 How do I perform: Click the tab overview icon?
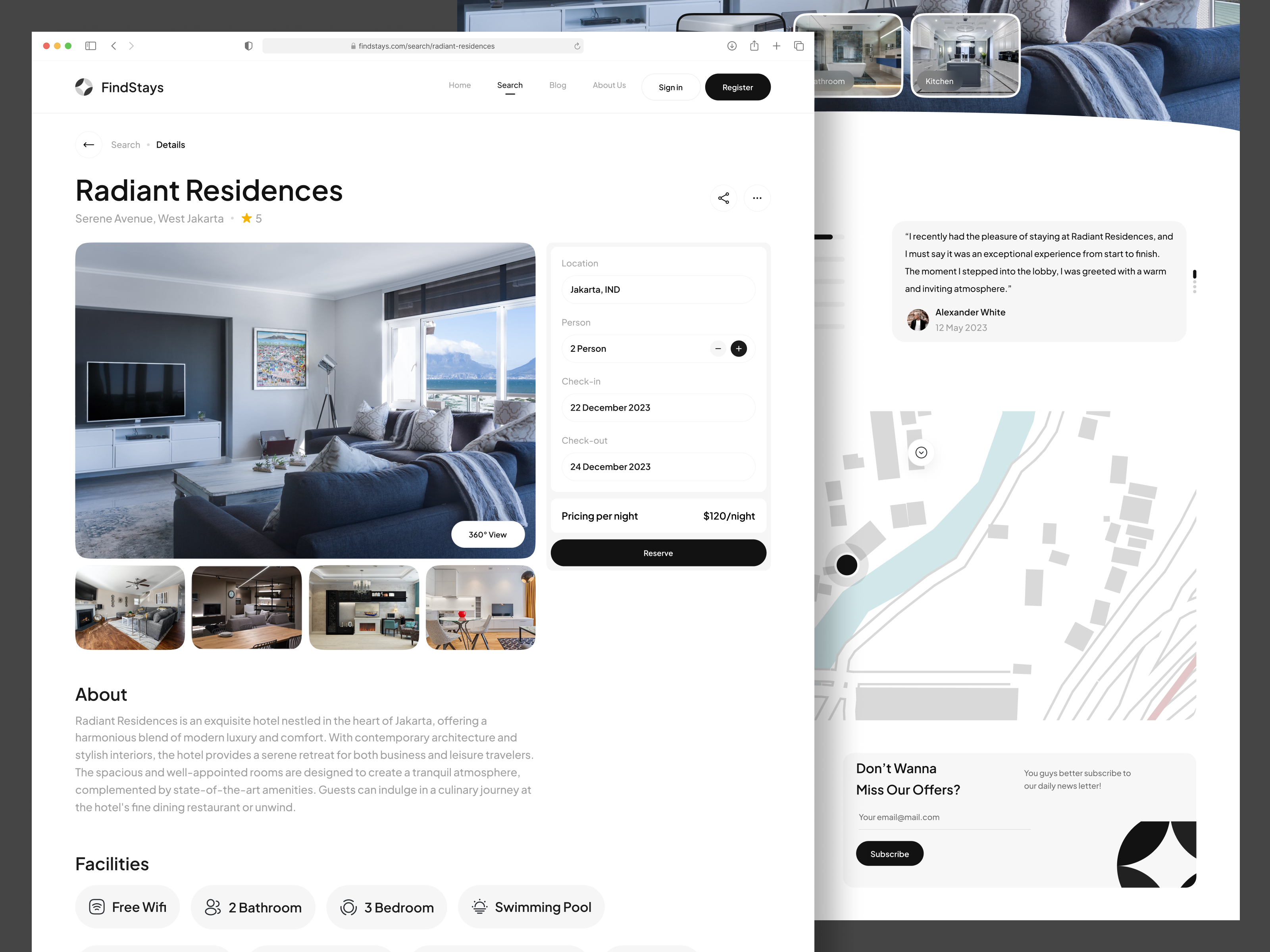point(799,46)
